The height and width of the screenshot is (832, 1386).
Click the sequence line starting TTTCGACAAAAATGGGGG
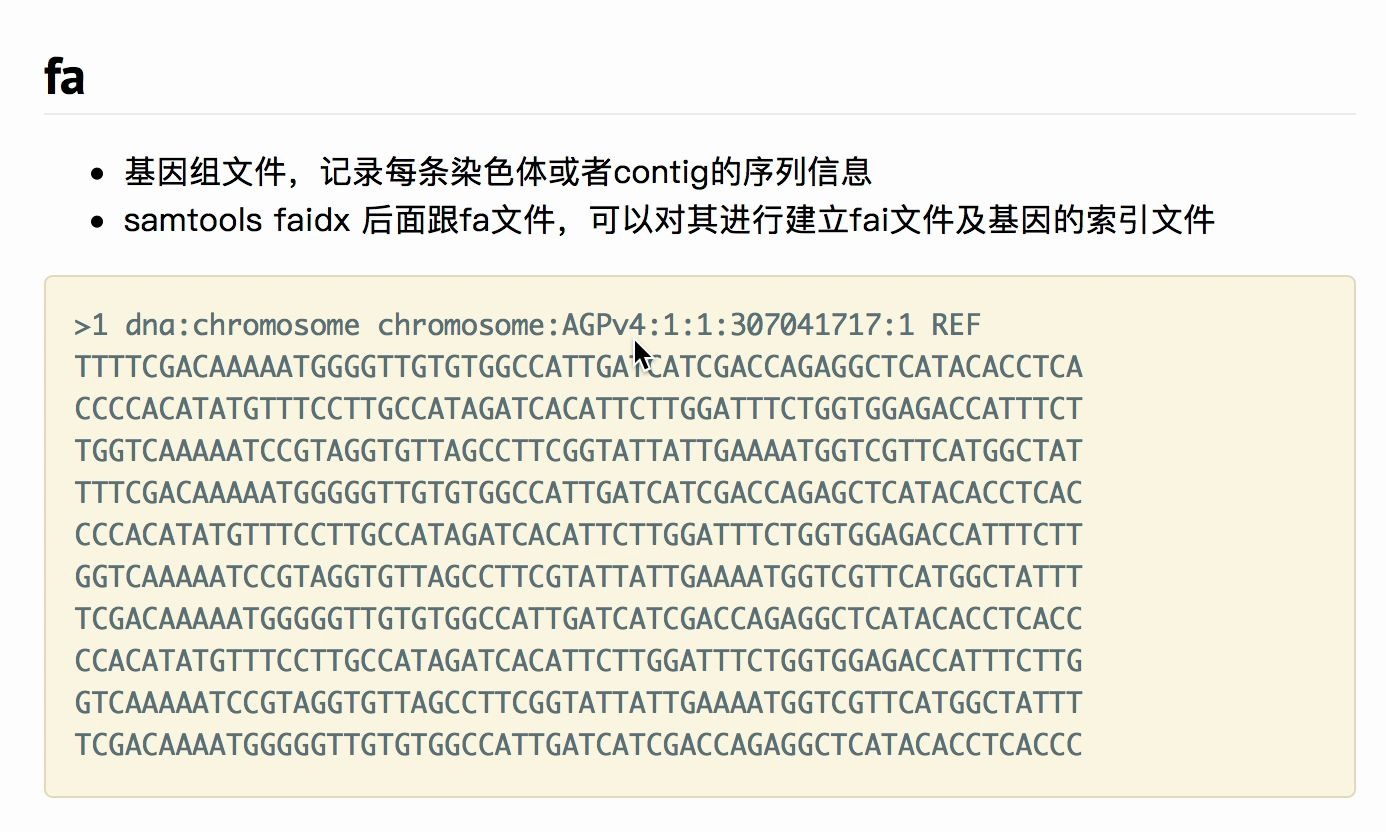579,493
